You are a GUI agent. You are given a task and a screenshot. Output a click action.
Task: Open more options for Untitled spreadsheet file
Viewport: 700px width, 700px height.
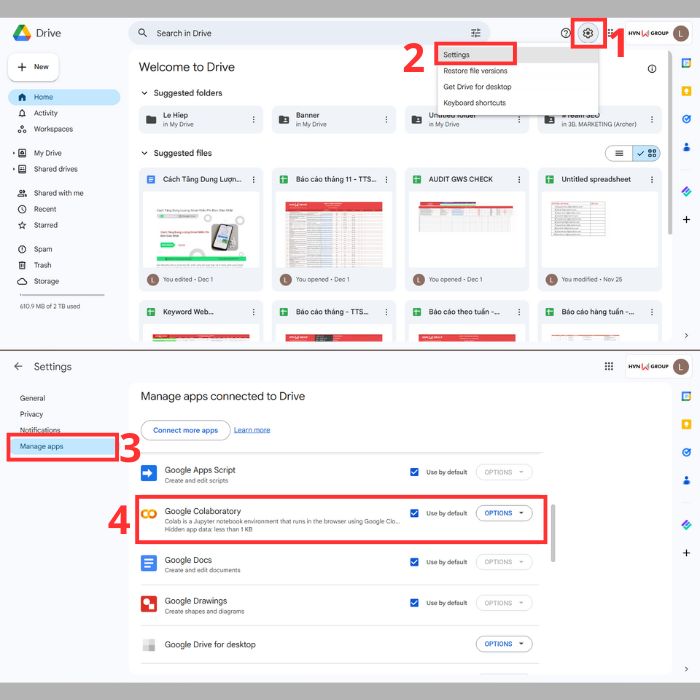pos(652,179)
